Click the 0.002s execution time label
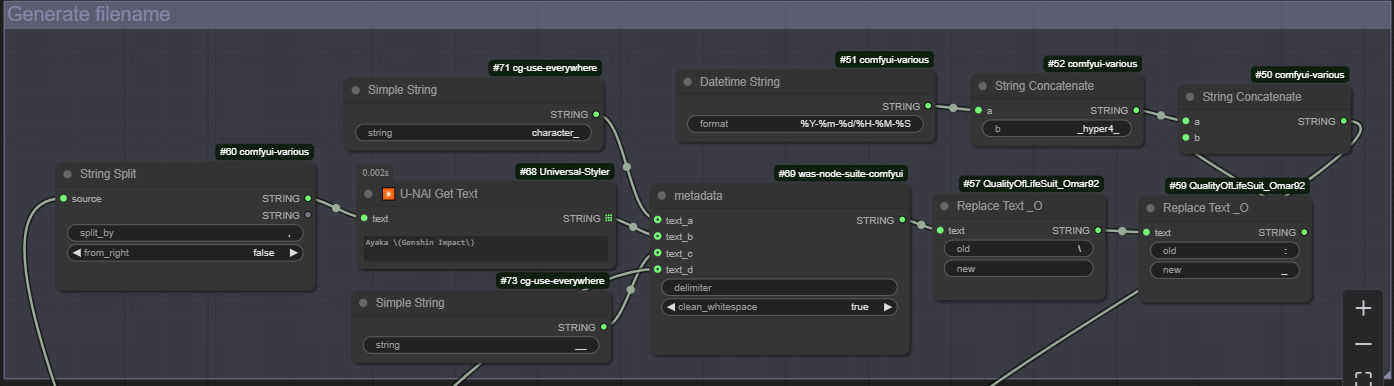 coord(376,172)
